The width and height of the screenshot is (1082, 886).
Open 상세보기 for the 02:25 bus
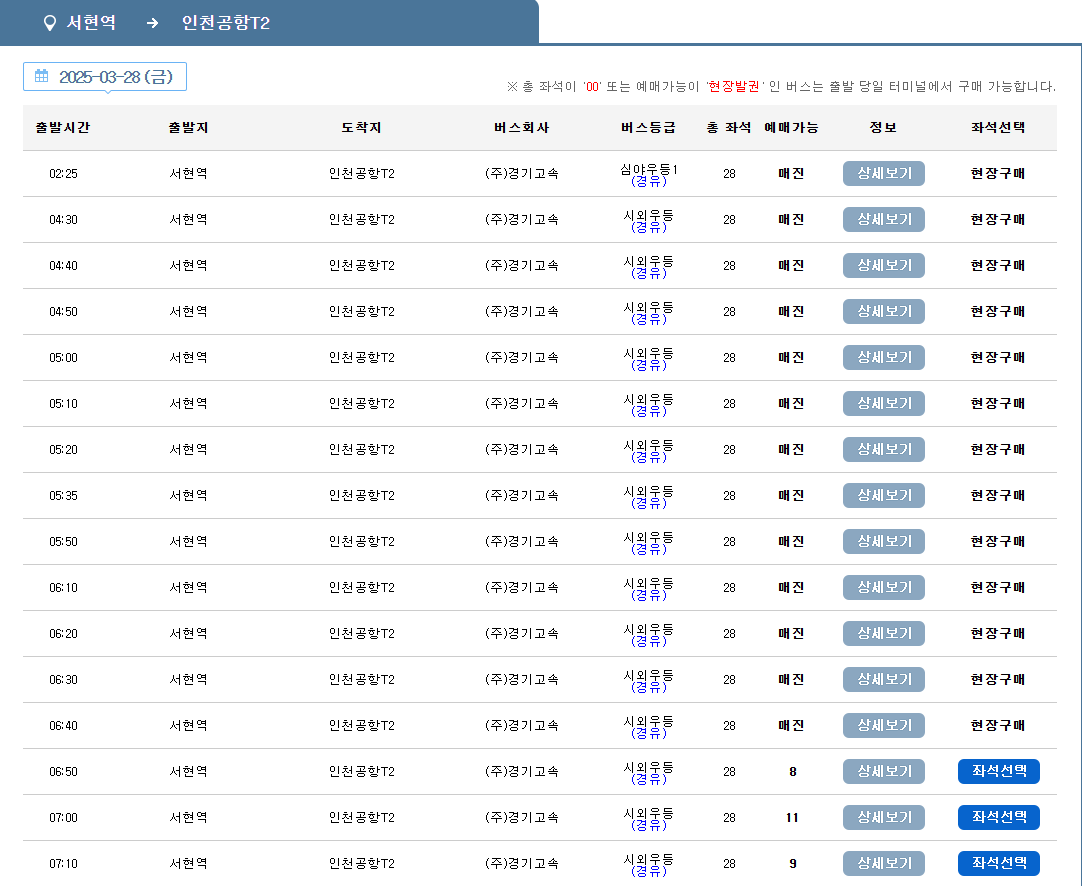(883, 173)
